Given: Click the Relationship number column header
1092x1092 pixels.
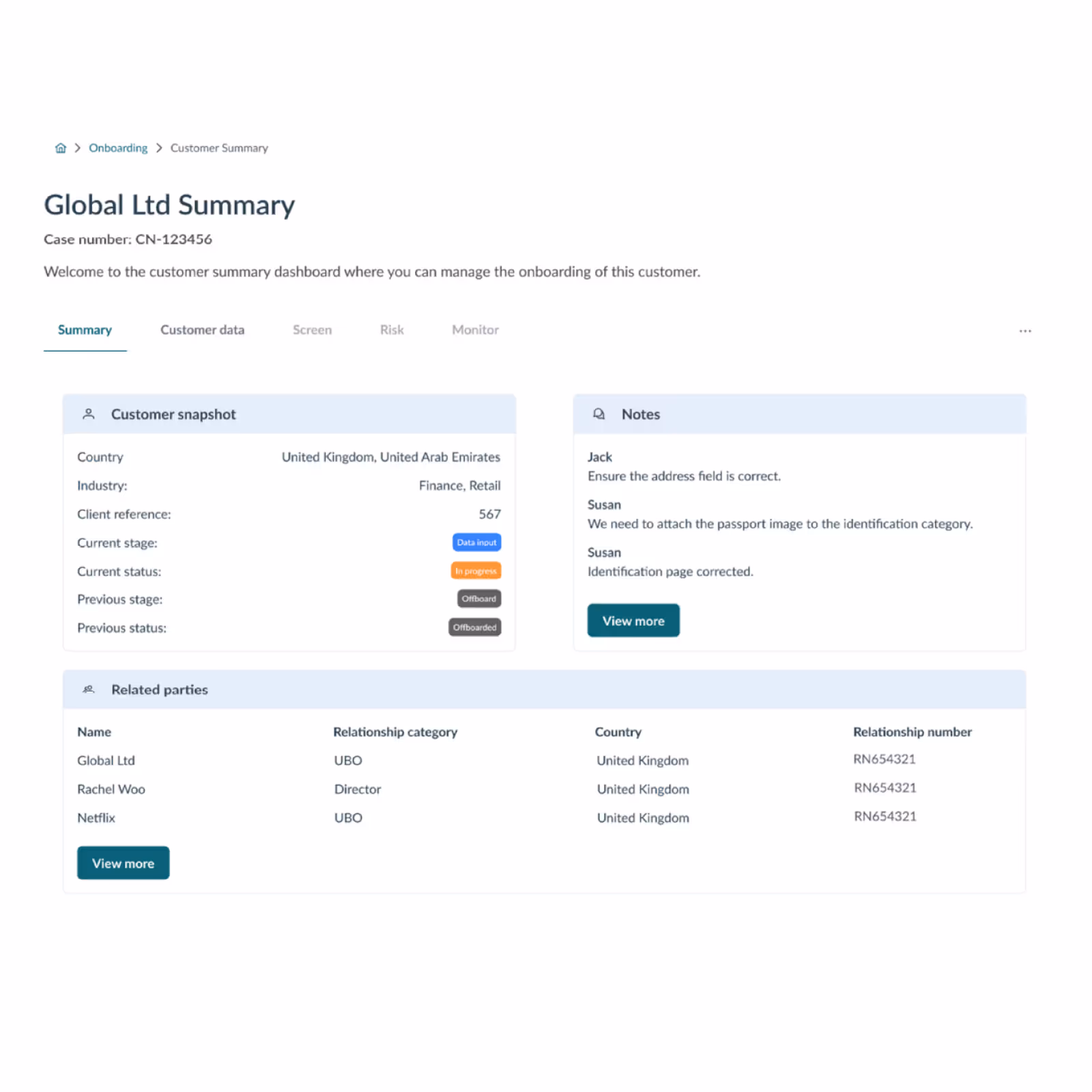Looking at the screenshot, I should click(x=913, y=732).
